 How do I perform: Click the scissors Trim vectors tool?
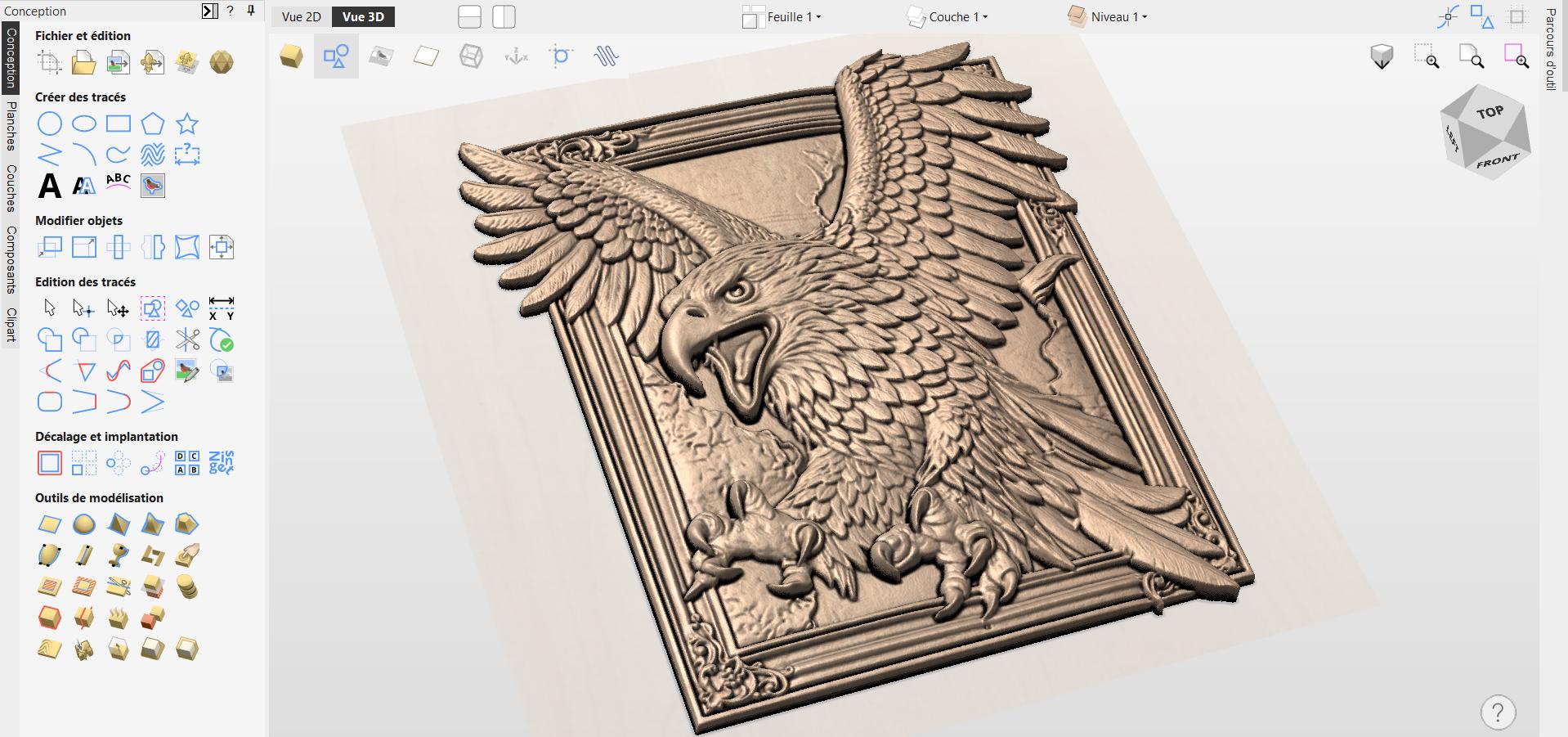187,339
